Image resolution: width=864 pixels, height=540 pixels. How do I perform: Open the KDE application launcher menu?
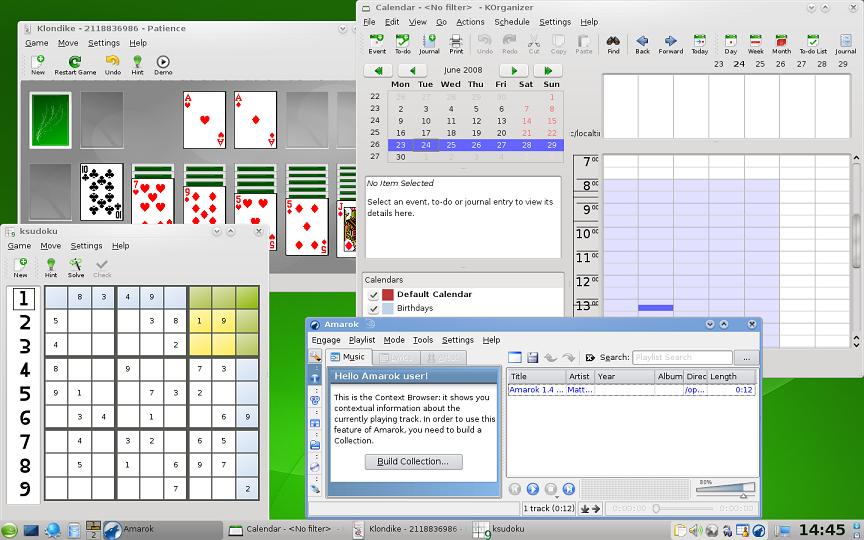click(x=9, y=531)
